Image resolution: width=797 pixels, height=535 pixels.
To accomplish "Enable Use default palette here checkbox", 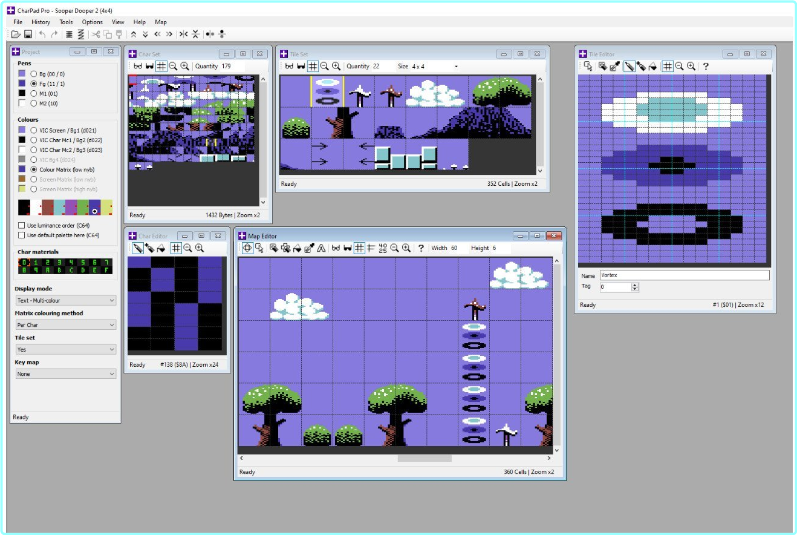I will [x=21, y=235].
